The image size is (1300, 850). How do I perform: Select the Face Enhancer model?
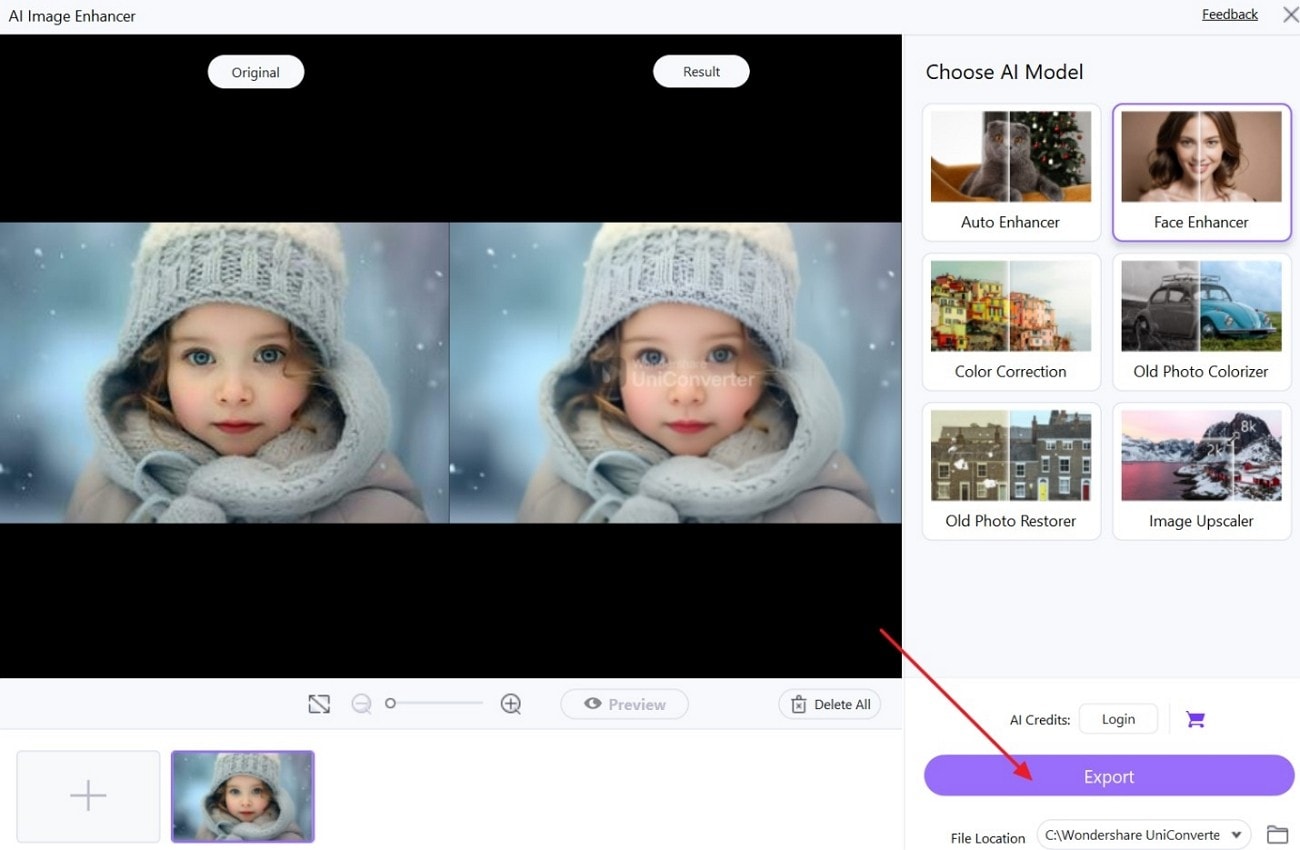pyautogui.click(x=1201, y=172)
